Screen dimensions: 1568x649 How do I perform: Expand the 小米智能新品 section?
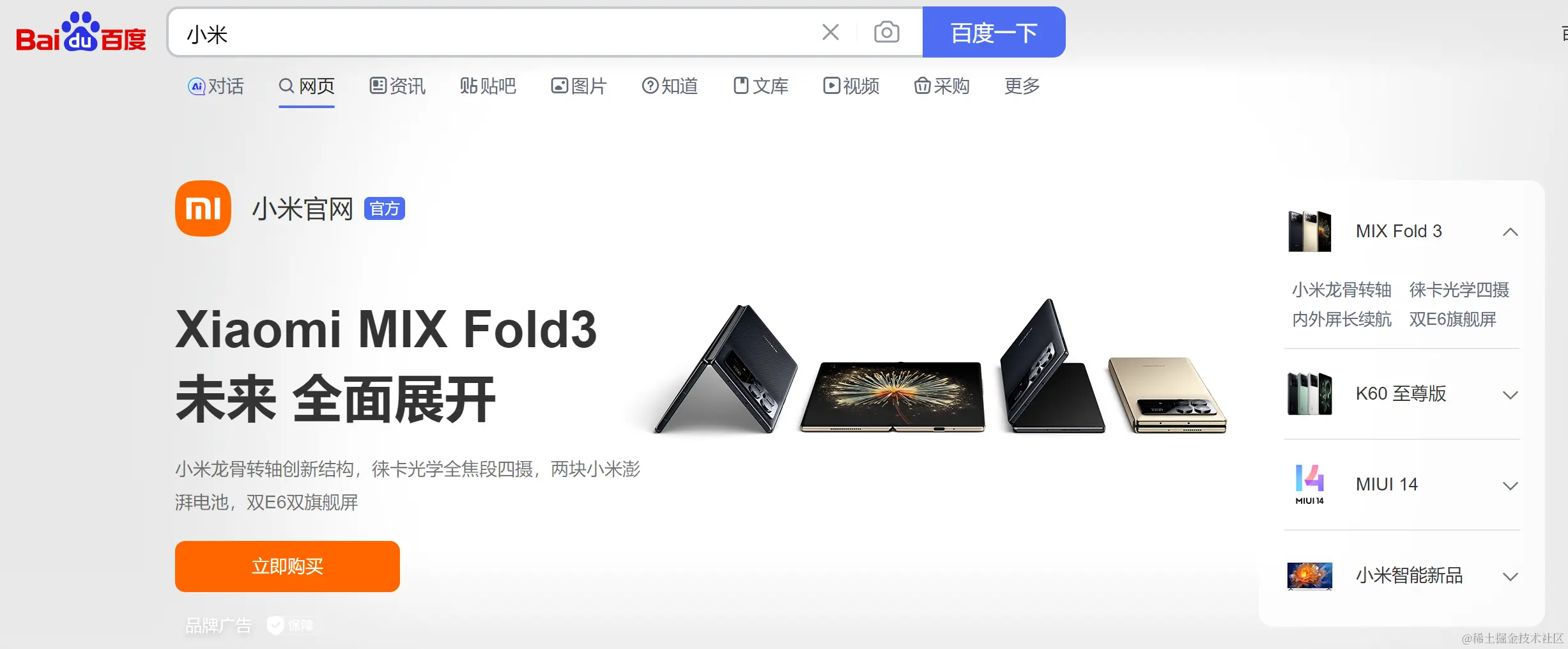(1510, 576)
